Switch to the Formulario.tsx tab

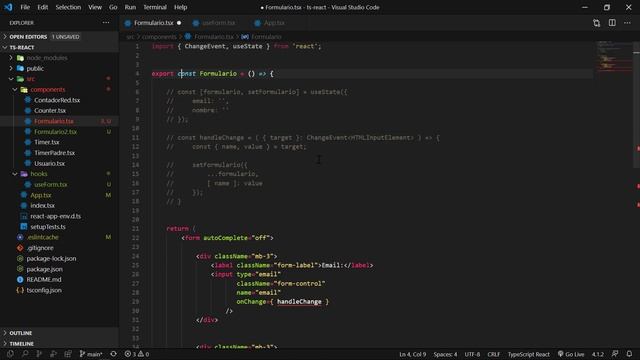coord(153,23)
